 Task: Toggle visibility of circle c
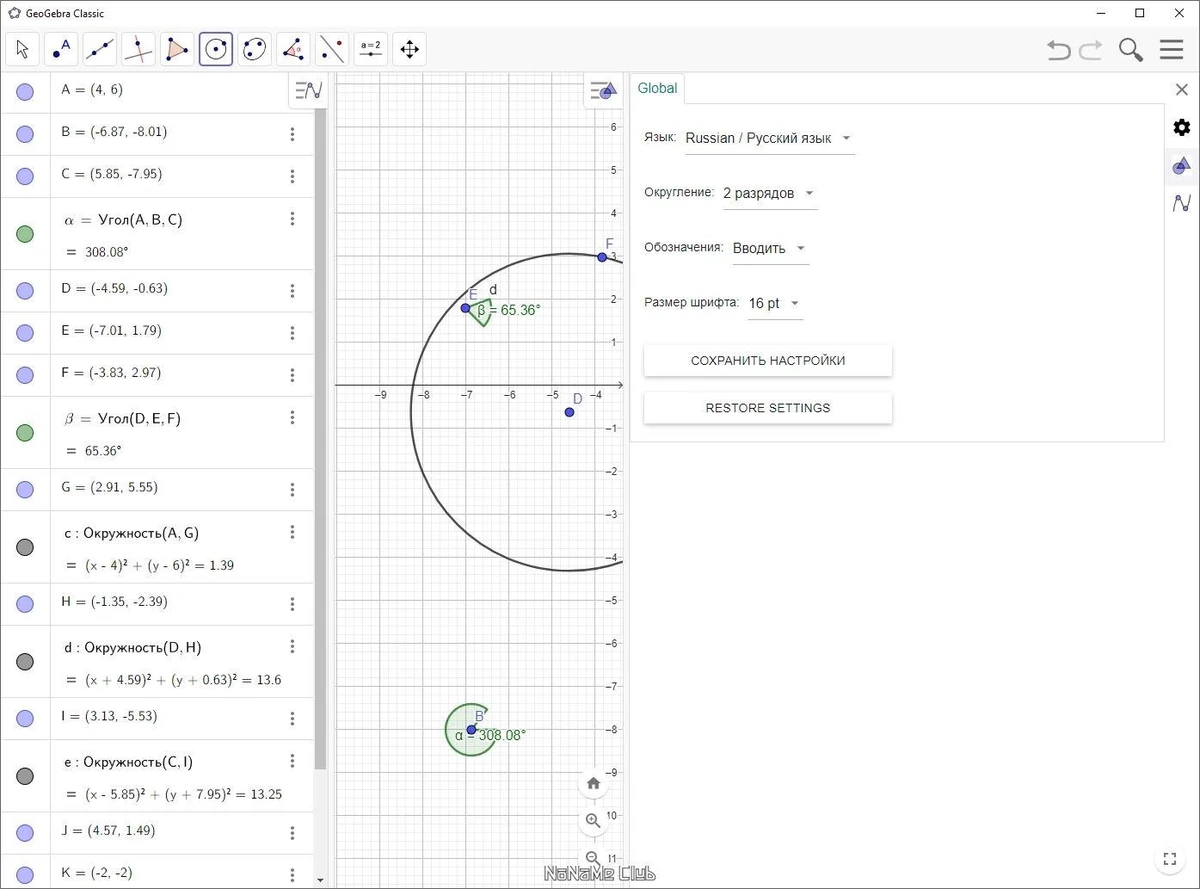coord(25,547)
